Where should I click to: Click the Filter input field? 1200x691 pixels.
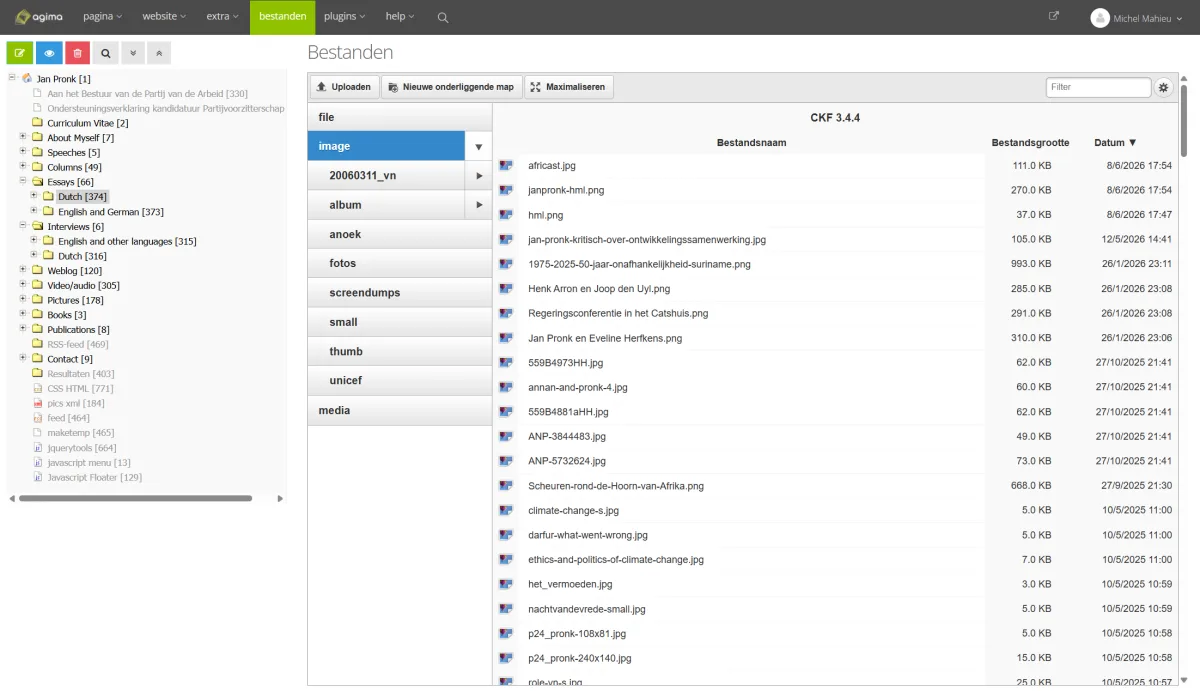pyautogui.click(x=1098, y=87)
